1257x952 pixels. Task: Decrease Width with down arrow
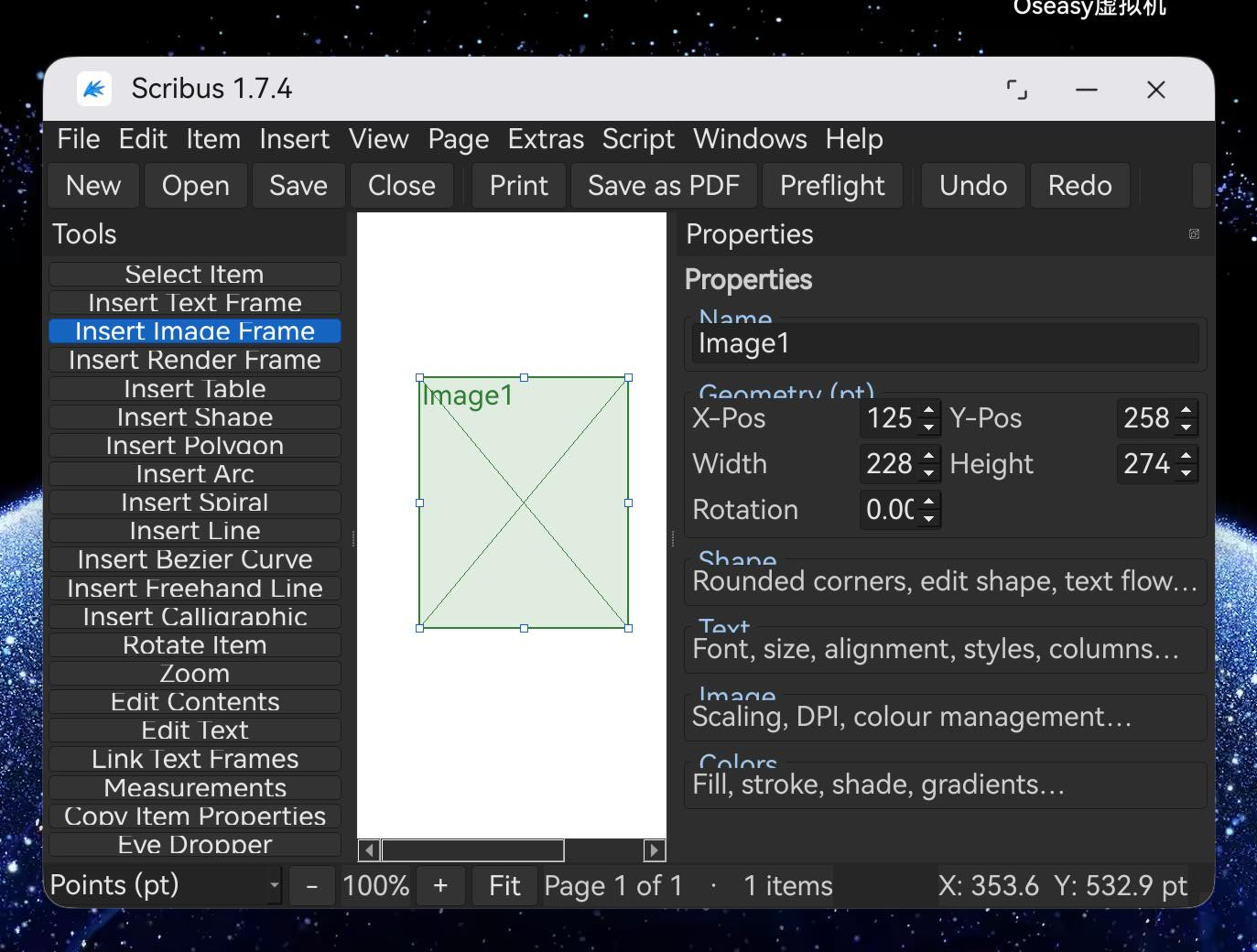tap(928, 473)
